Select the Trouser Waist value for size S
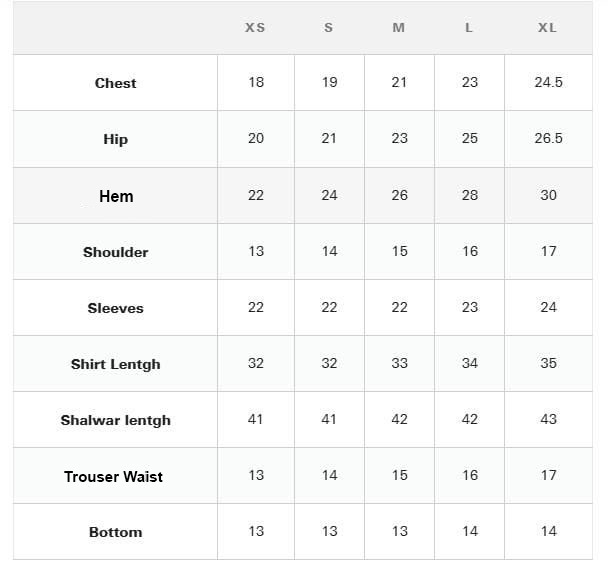The width and height of the screenshot is (608, 566). tap(329, 475)
